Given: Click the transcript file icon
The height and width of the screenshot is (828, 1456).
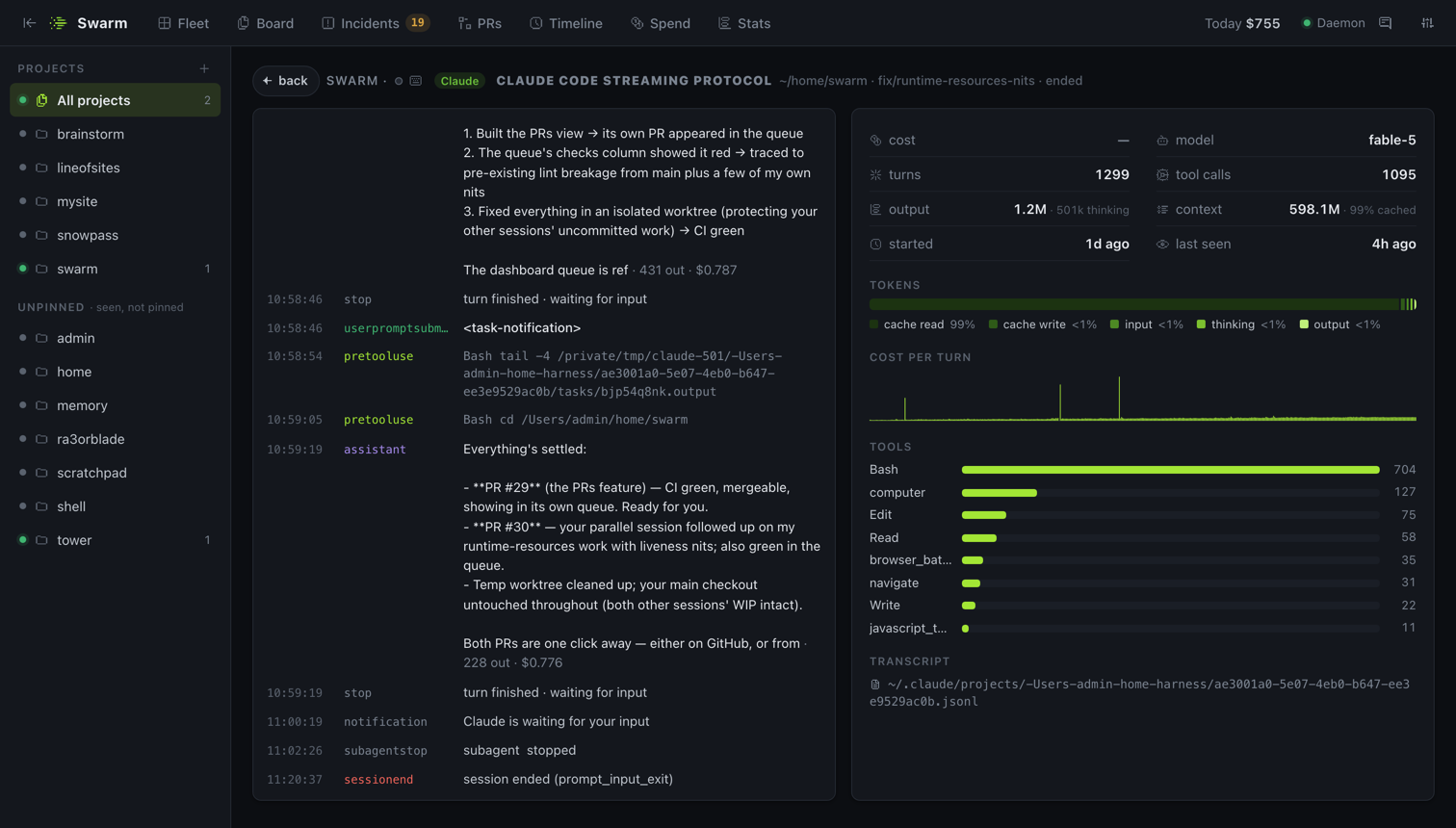Looking at the screenshot, I should click(x=875, y=685).
